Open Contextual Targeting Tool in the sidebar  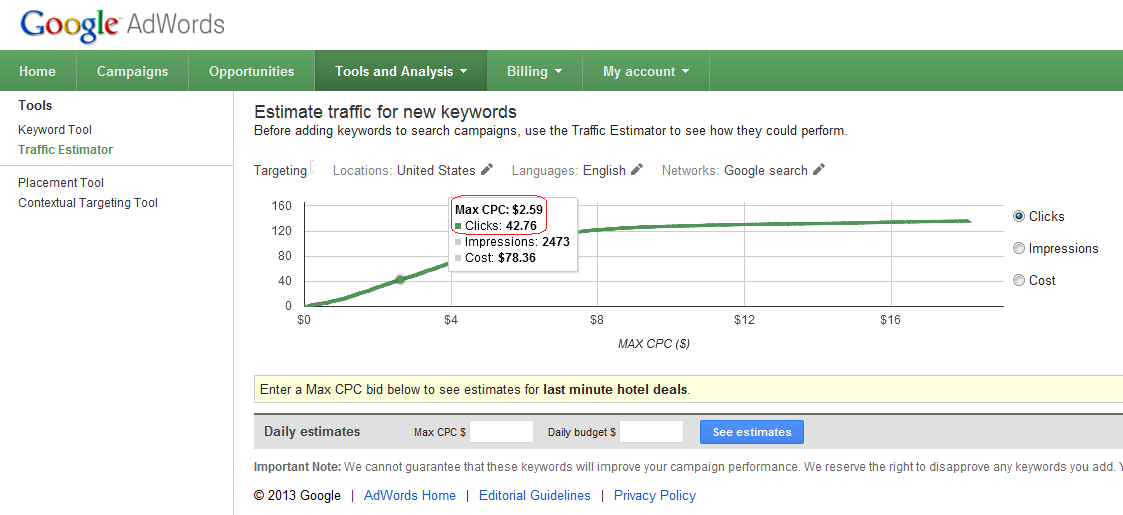(x=88, y=203)
